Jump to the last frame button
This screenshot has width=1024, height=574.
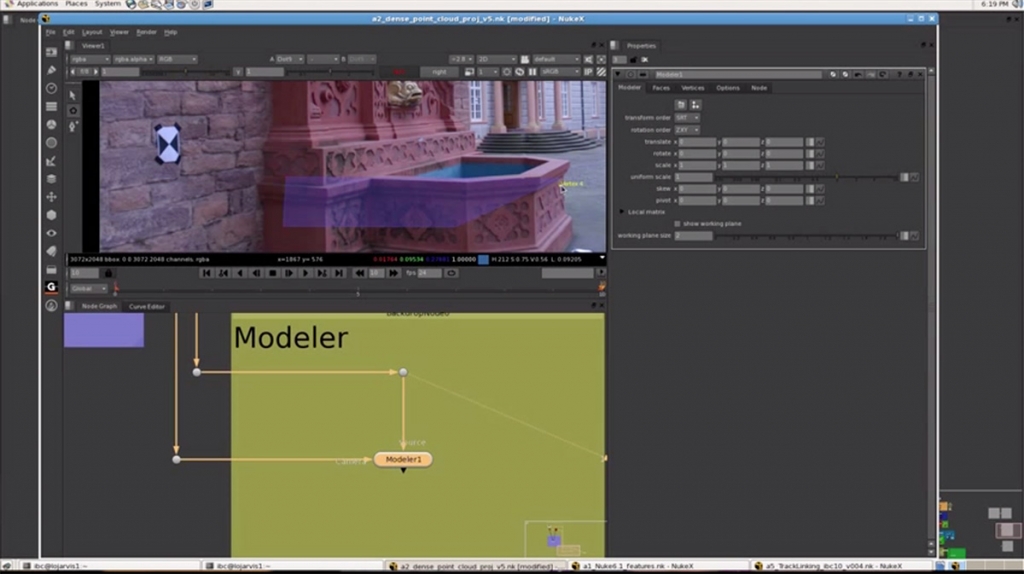[x=339, y=273]
